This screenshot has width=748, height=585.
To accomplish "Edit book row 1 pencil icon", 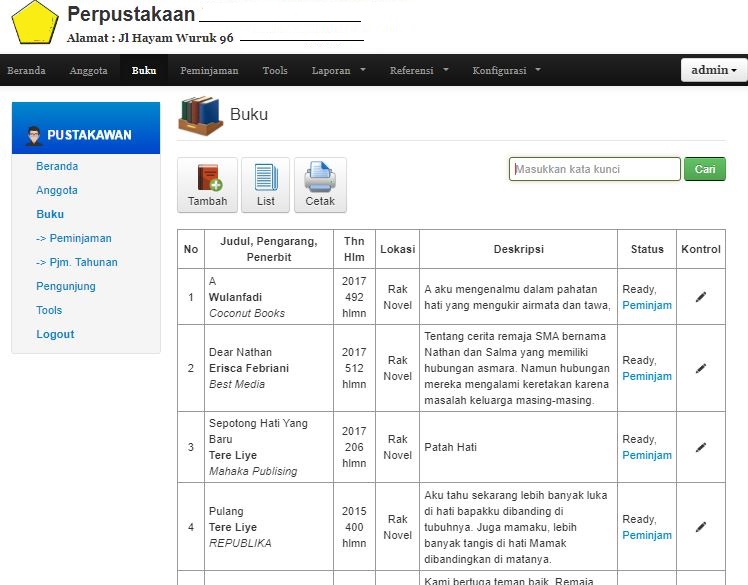I will 701,297.
